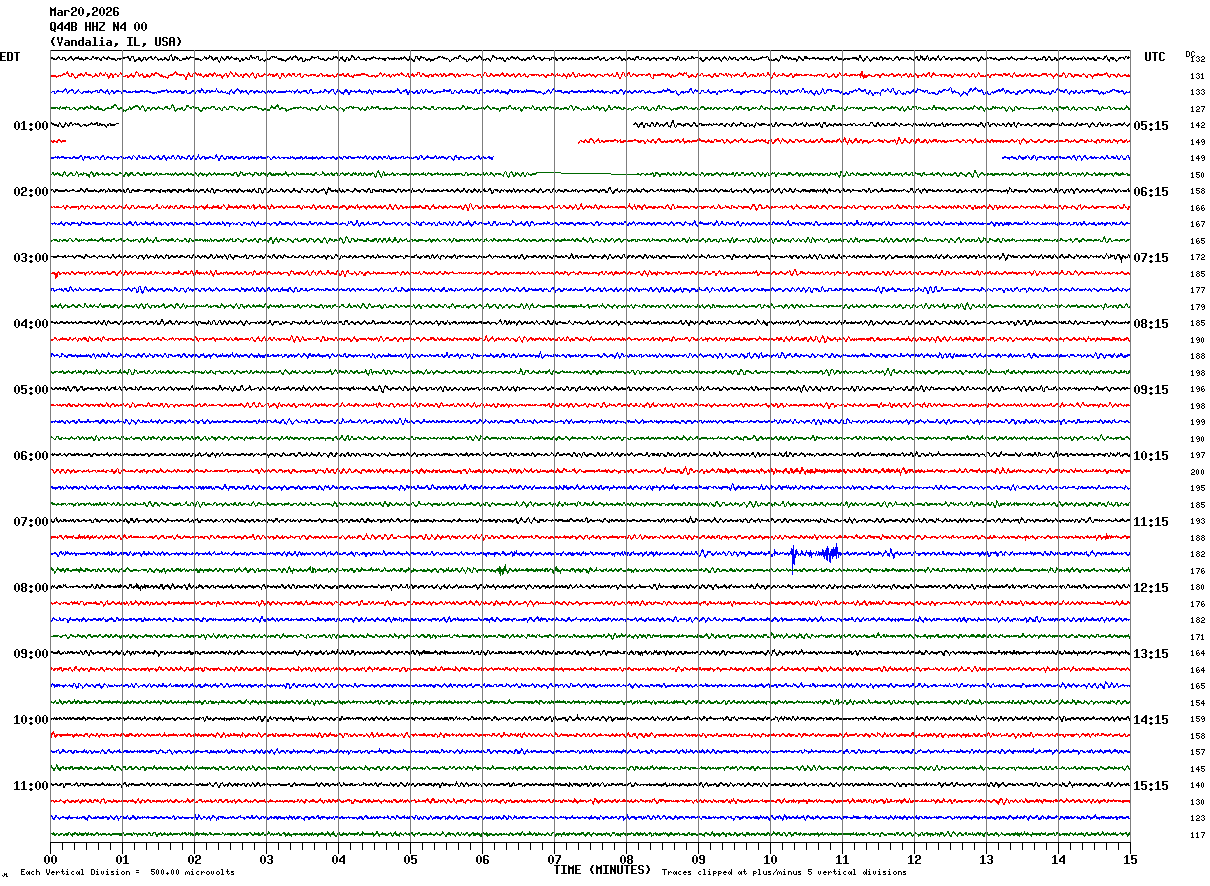Select the 01:00 EDT hour label
Viewport: 1210px width, 886px height.
30,126
